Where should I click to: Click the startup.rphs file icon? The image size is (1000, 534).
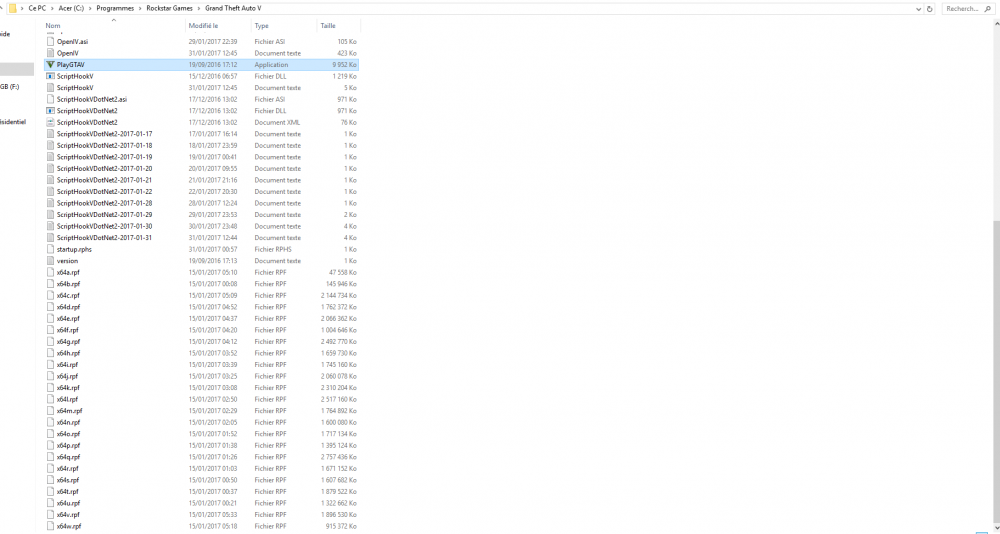[50, 249]
